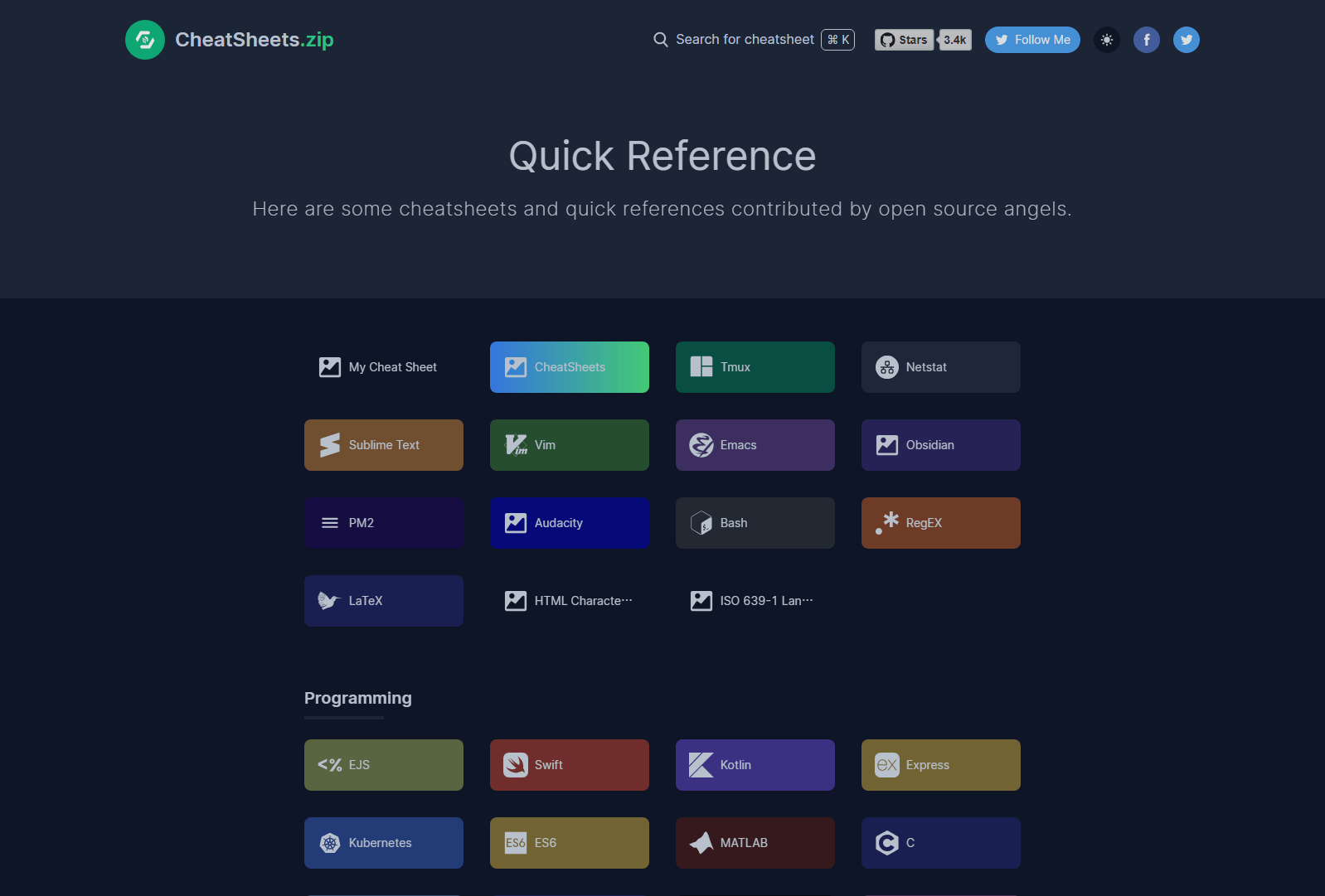This screenshot has height=896, width=1325.
Task: Click the 'Express' card label
Action: (x=928, y=765)
